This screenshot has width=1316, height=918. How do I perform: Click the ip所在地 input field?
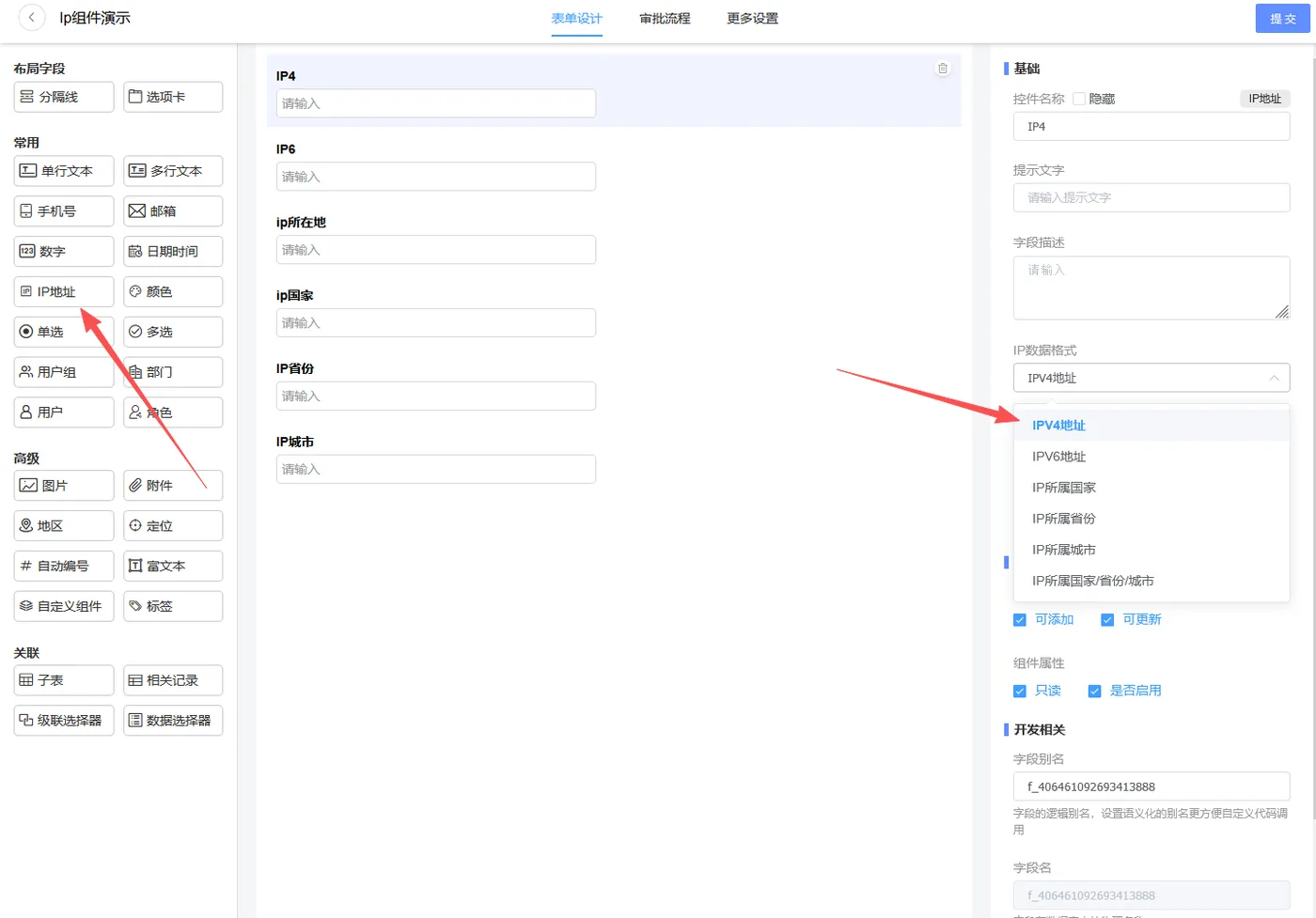436,250
